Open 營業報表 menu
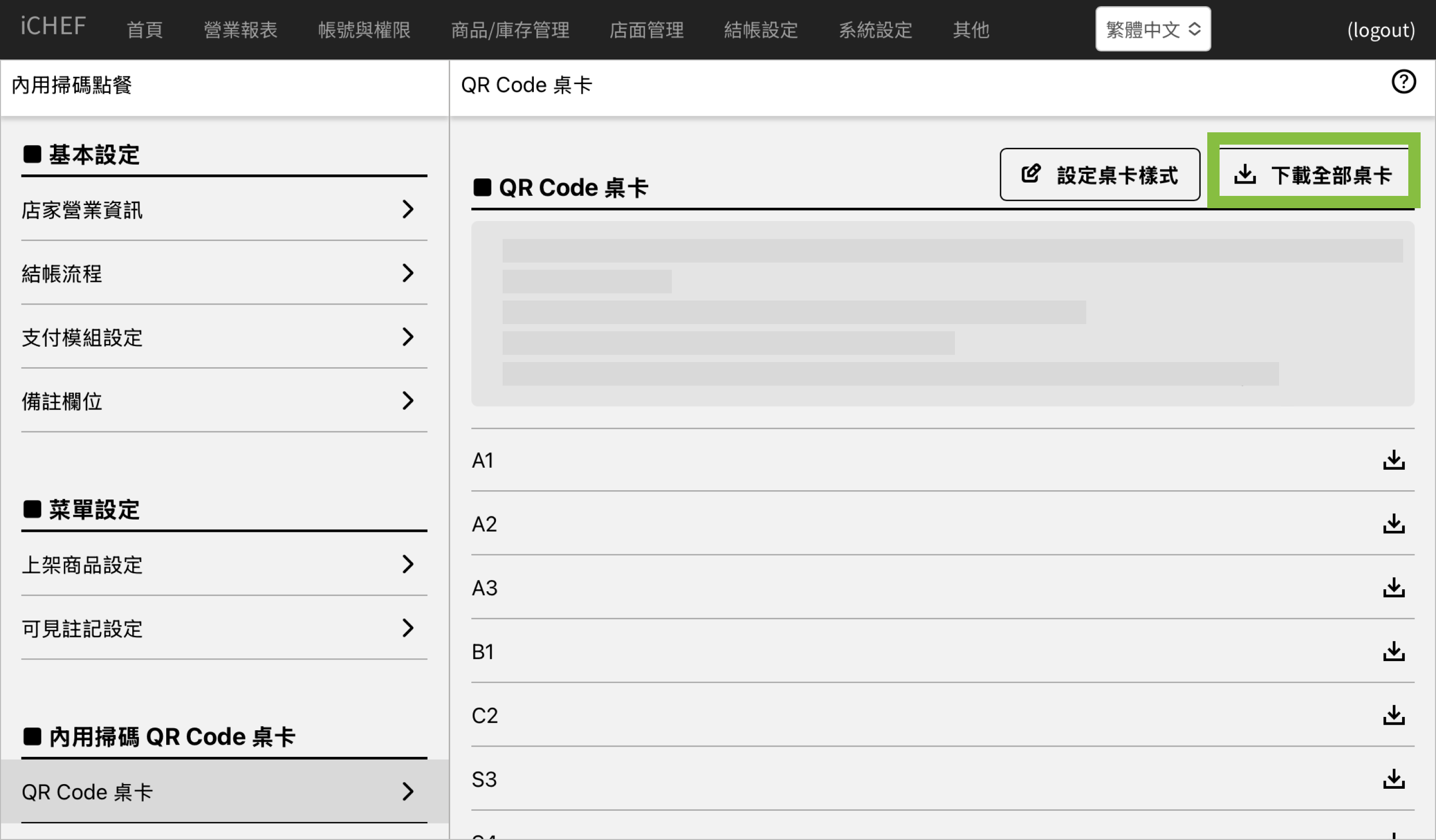Image resolution: width=1436 pixels, height=840 pixels. pyautogui.click(x=240, y=30)
